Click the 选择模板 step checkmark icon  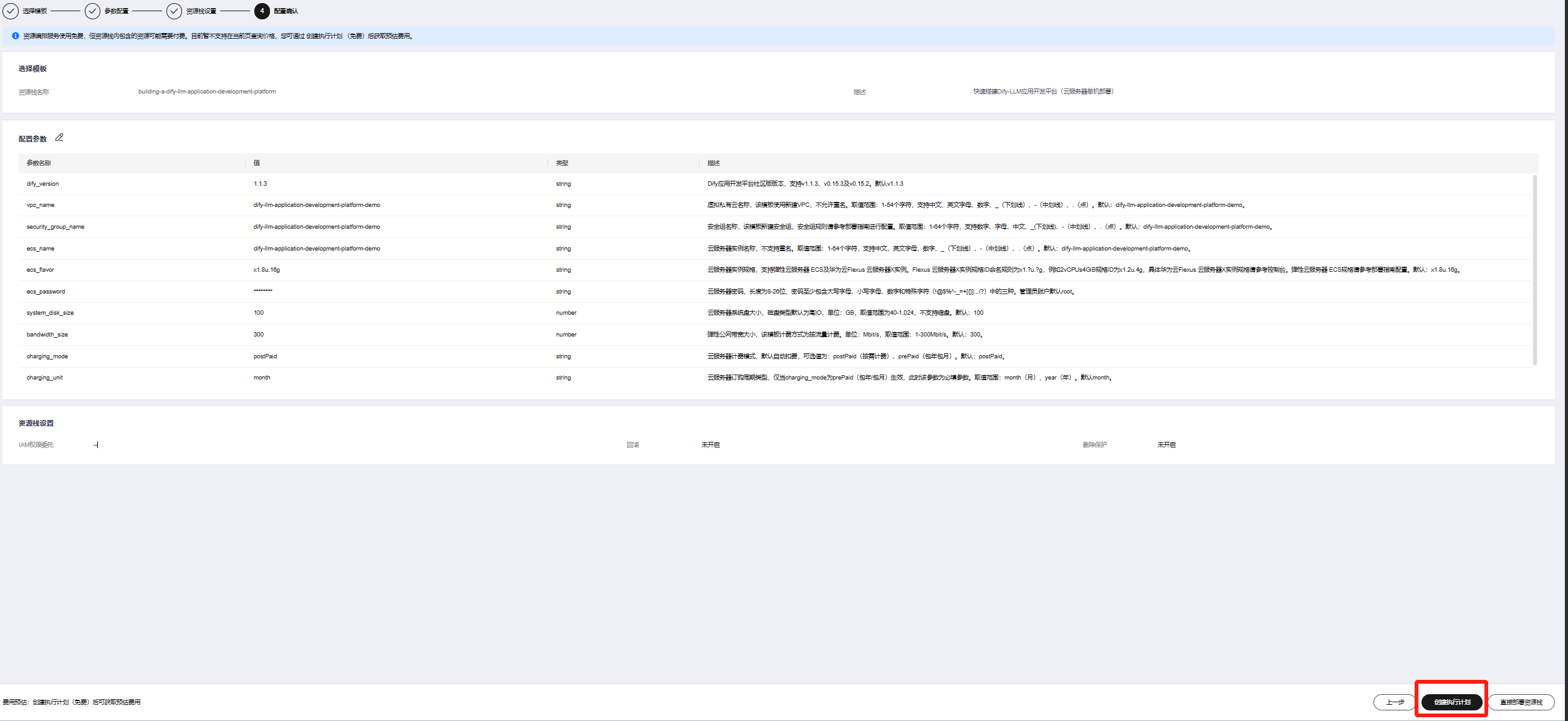(x=11, y=11)
